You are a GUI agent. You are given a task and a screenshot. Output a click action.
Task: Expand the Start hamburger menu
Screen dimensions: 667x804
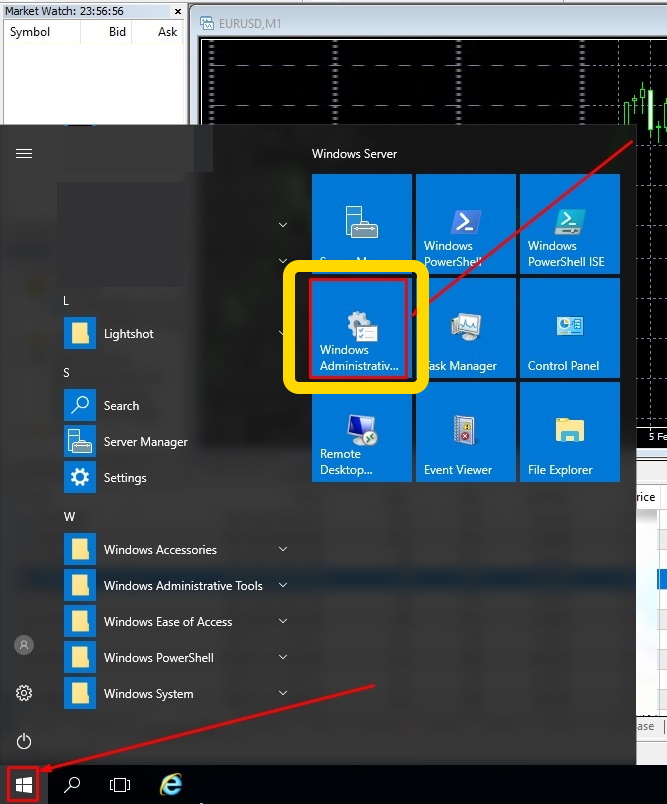tap(24, 153)
